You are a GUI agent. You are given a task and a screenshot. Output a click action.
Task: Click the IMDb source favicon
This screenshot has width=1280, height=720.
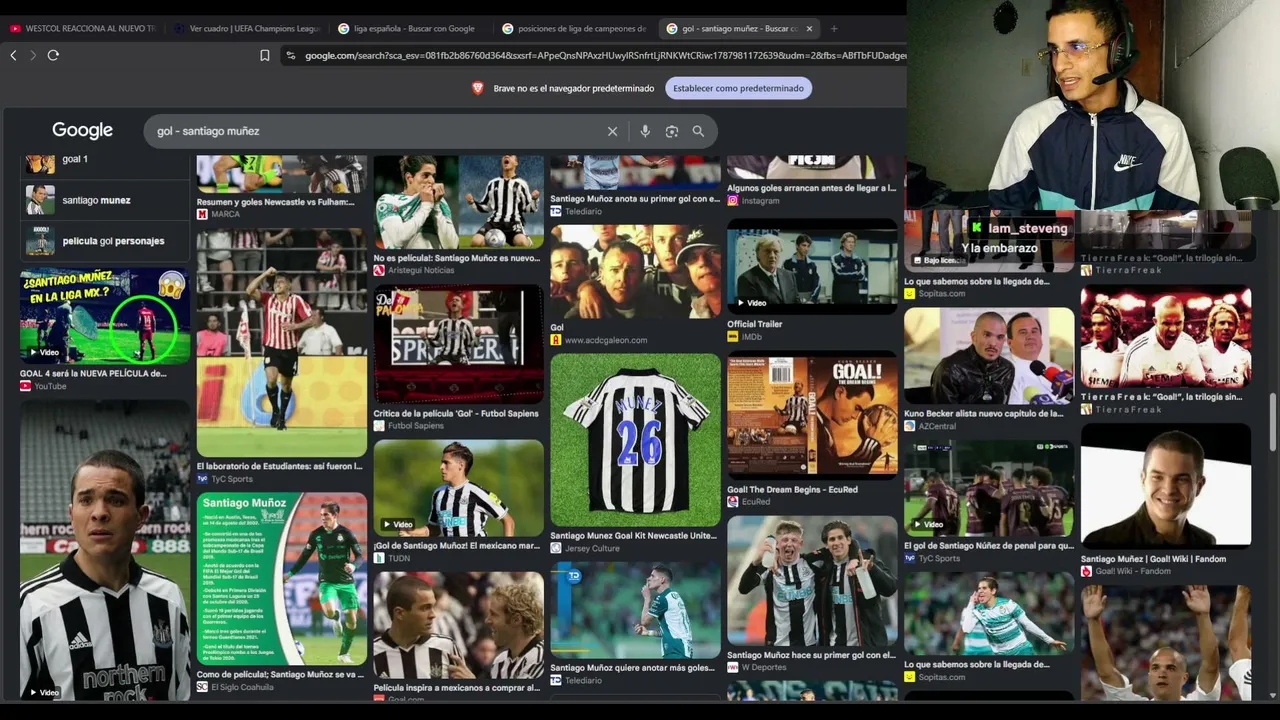click(733, 337)
